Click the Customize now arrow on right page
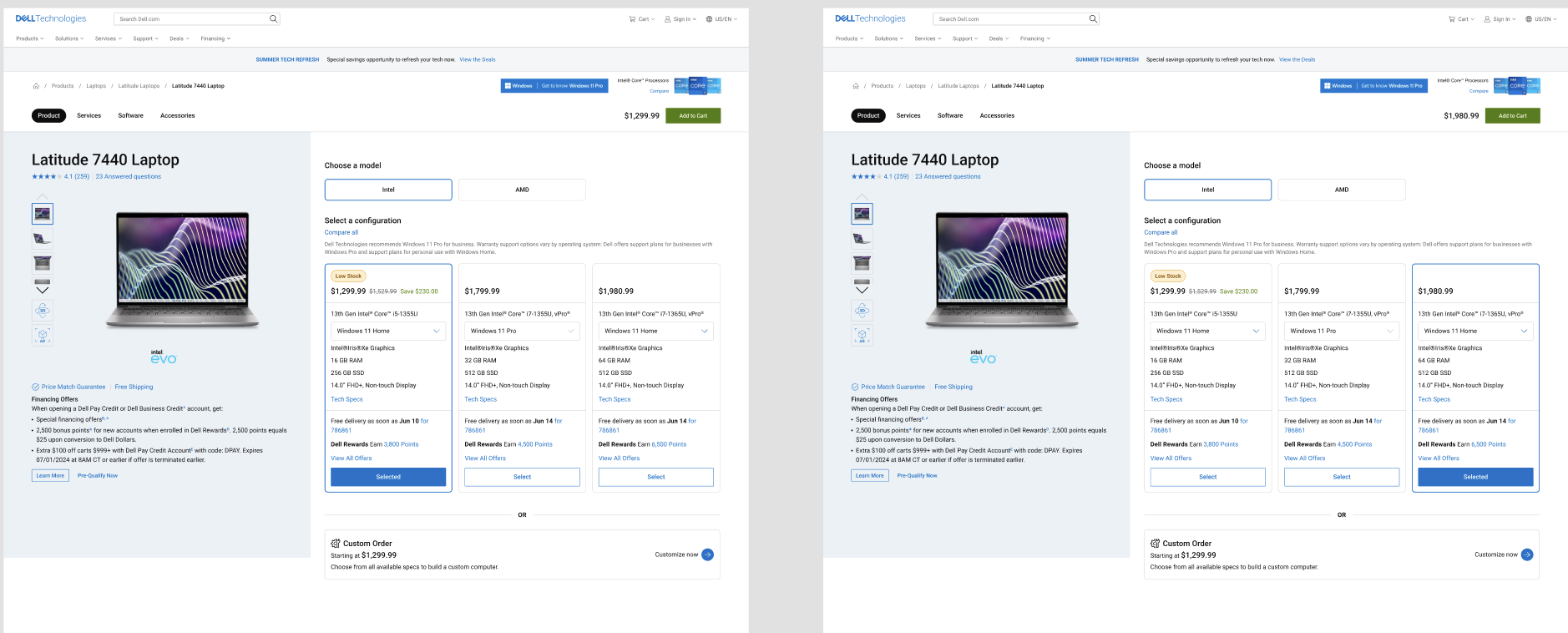 (x=1528, y=555)
